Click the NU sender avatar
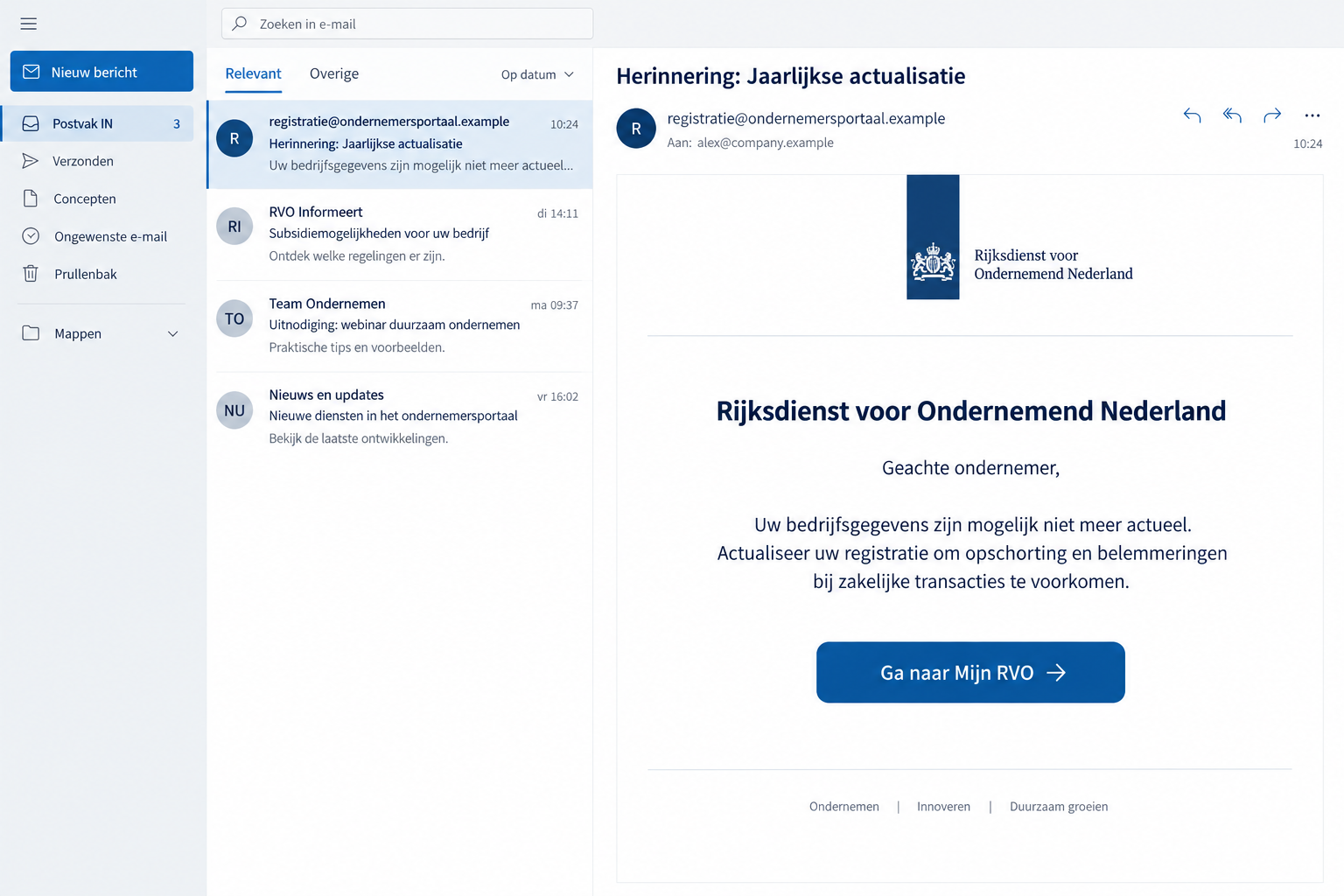1344x896 pixels. point(234,410)
